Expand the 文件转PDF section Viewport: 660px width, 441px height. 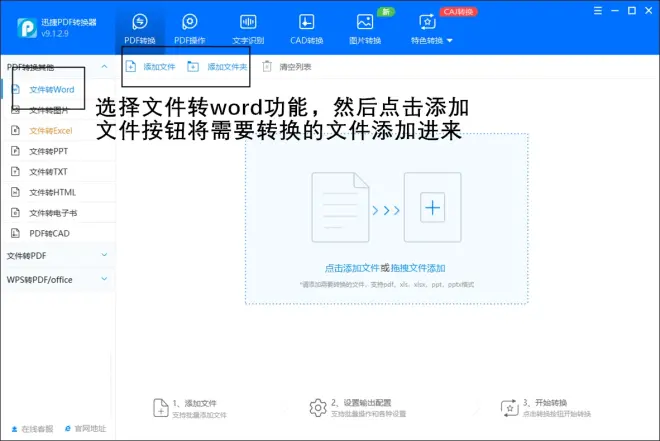point(104,255)
